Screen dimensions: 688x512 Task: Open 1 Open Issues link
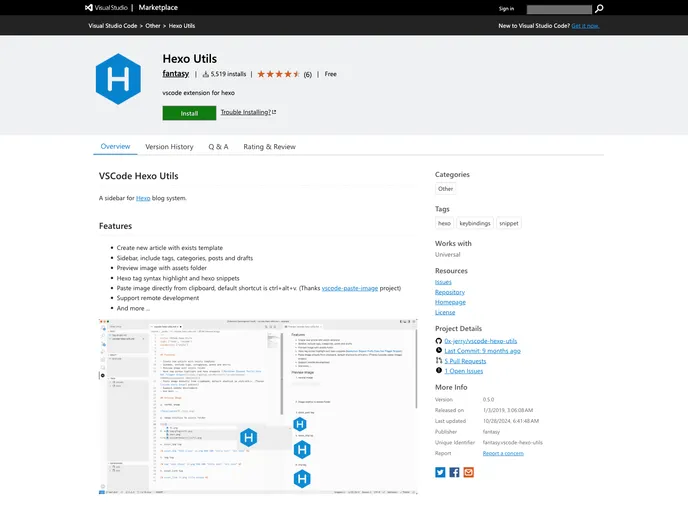point(463,371)
